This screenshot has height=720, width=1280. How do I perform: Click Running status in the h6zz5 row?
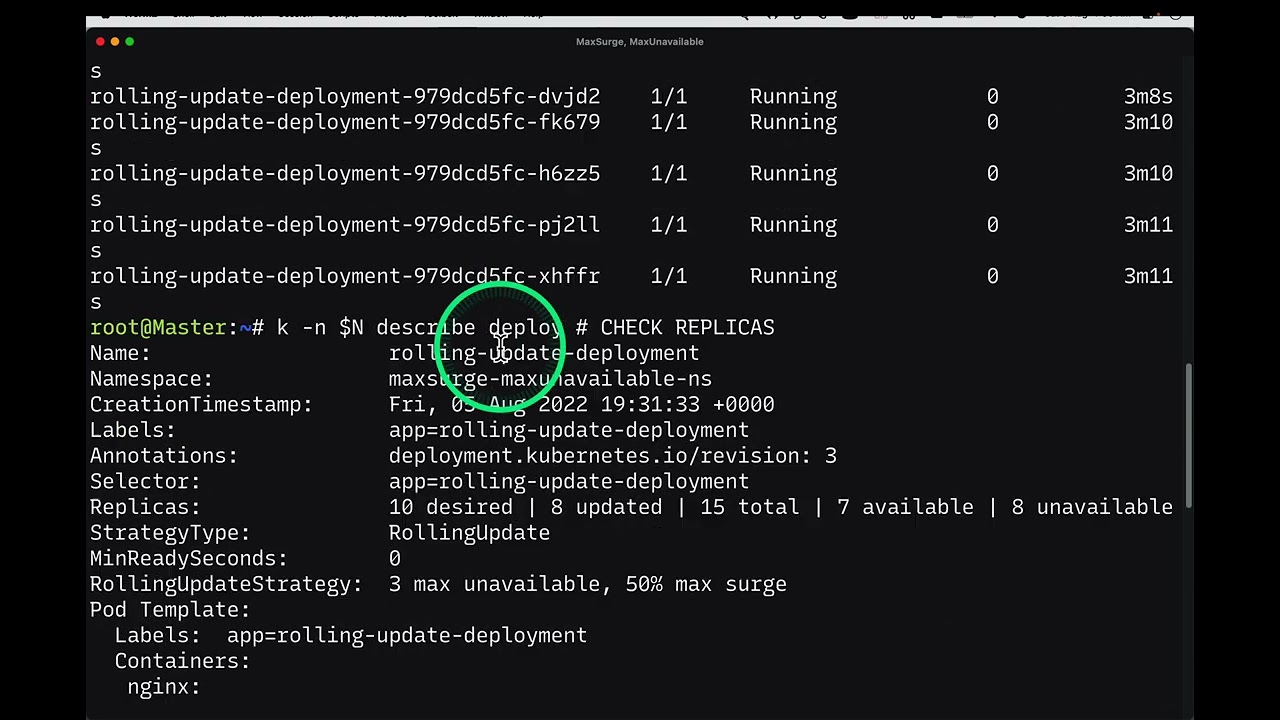pyautogui.click(x=793, y=174)
